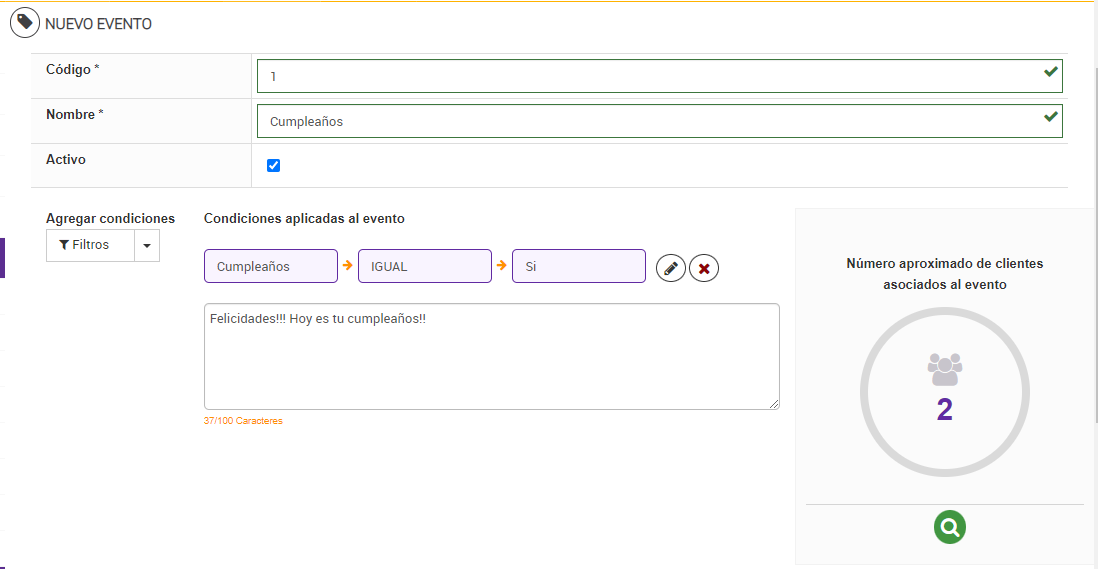Select the Si value box
The width and height of the screenshot is (1098, 569).
579,266
